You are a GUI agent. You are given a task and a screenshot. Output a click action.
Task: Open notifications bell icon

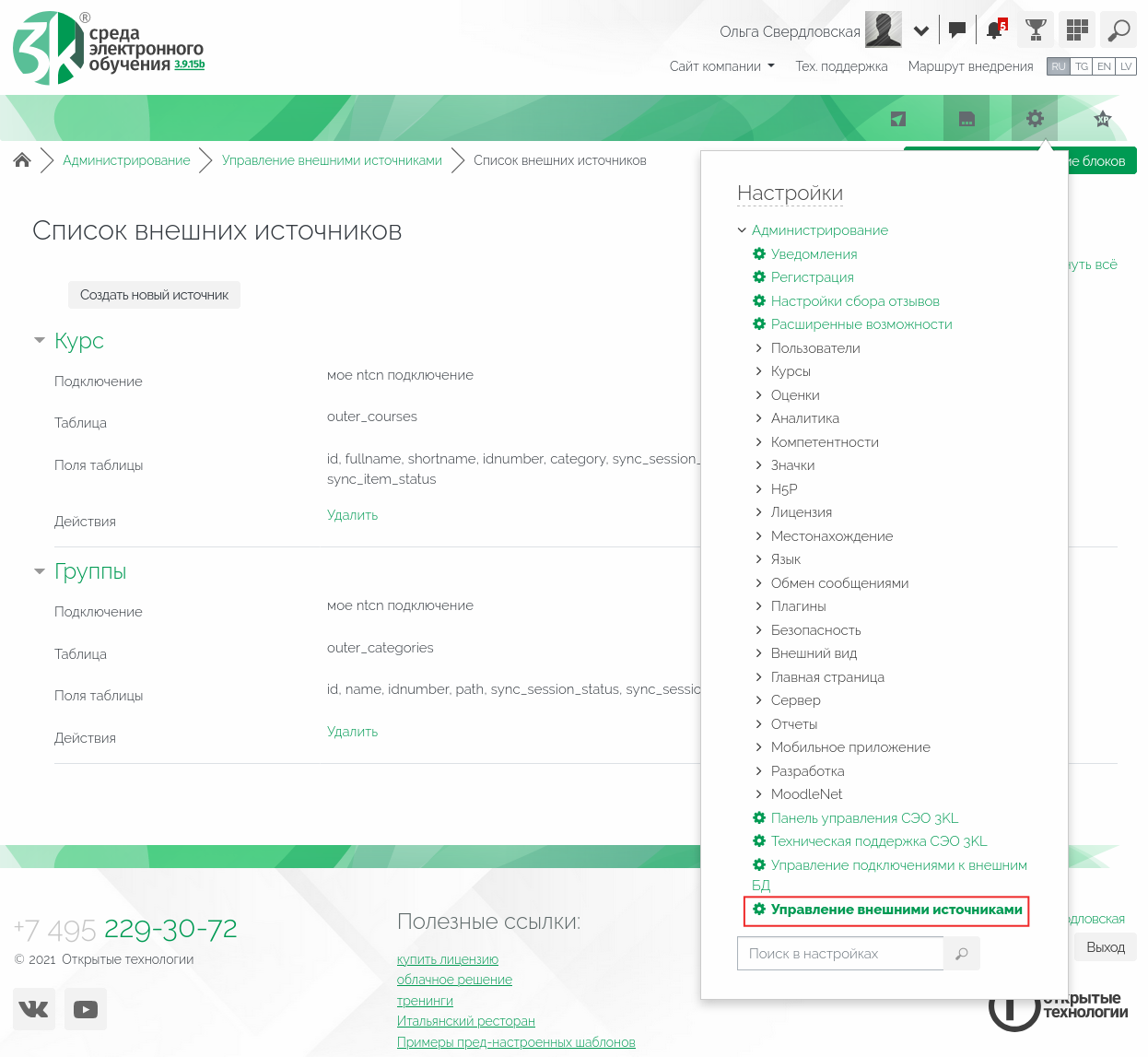(995, 30)
